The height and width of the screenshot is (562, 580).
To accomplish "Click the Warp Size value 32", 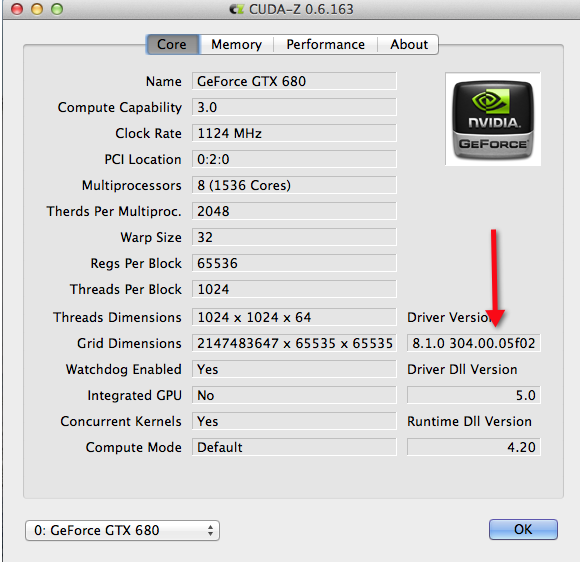I will pyautogui.click(x=294, y=237).
